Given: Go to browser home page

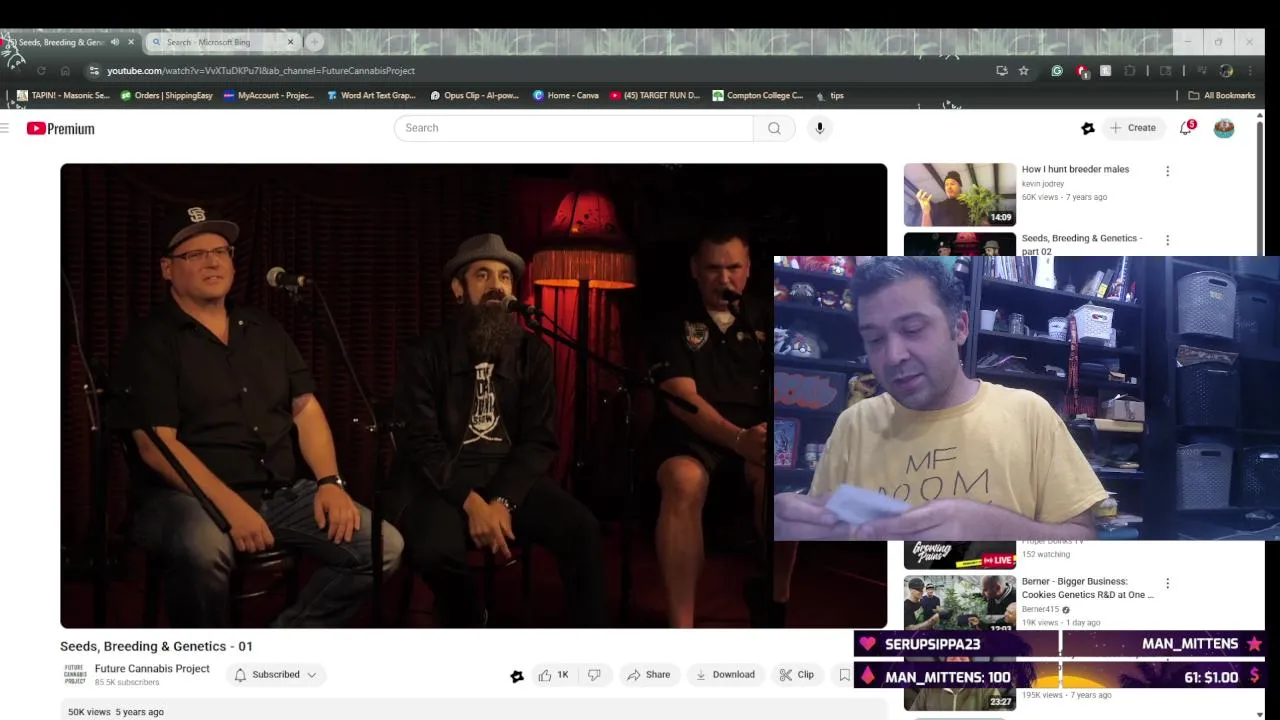Looking at the screenshot, I should pos(65,71).
